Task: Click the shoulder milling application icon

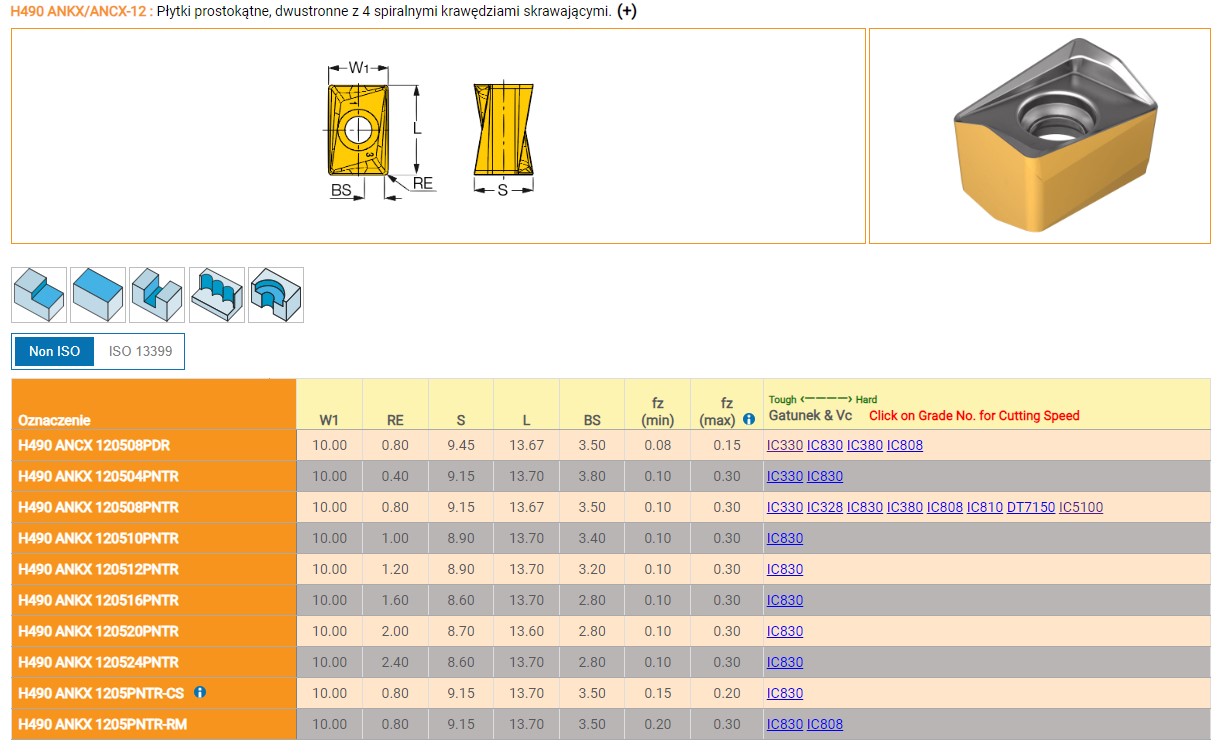Action: pos(39,295)
